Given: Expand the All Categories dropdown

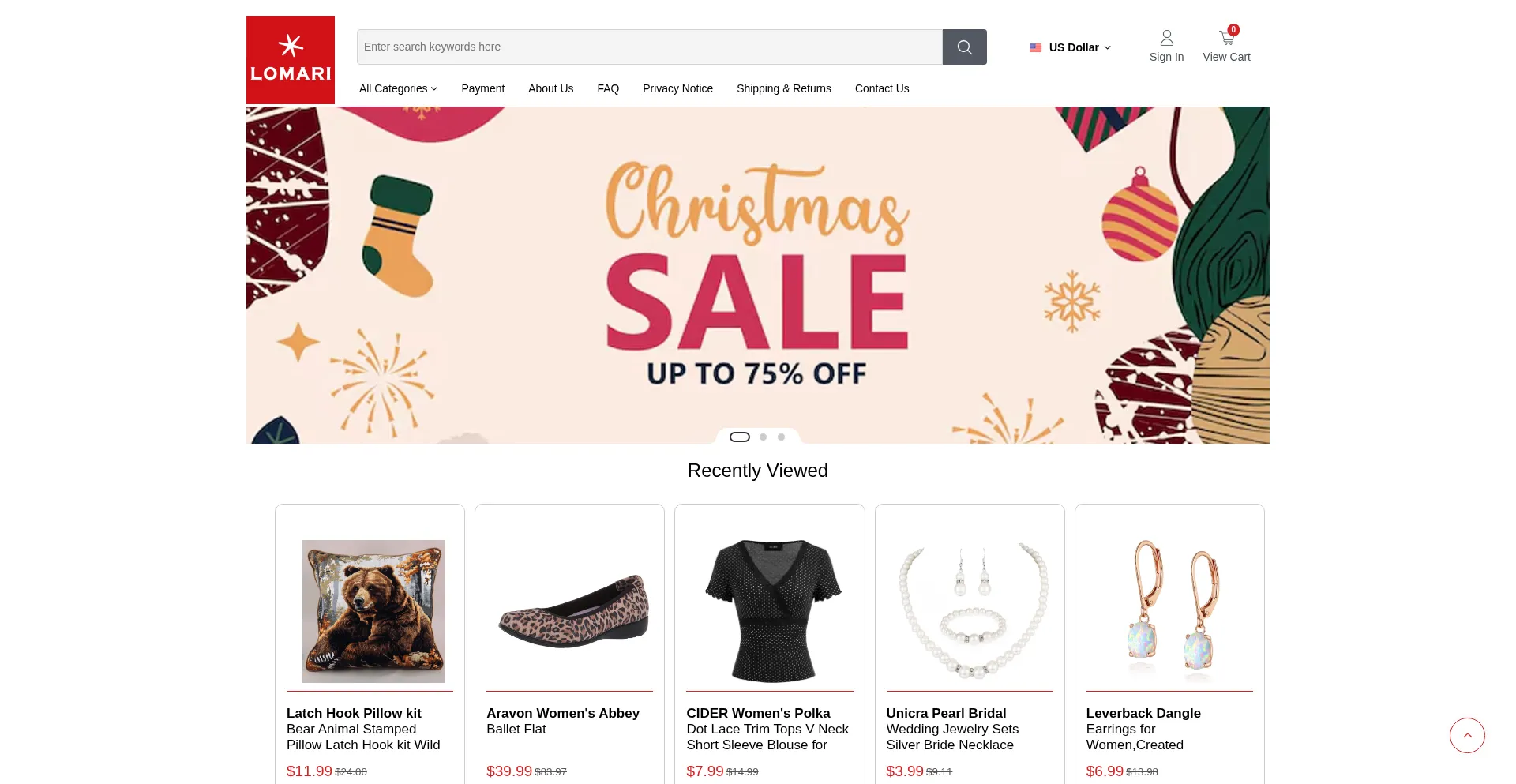Looking at the screenshot, I should (x=398, y=88).
